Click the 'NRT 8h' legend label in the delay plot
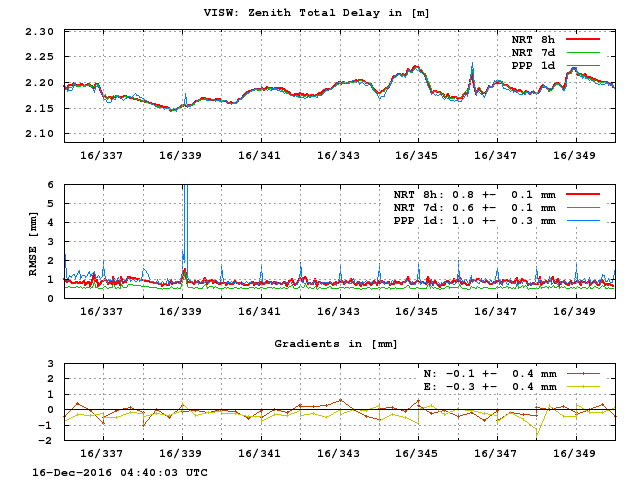640x480 pixels. [x=533, y=40]
